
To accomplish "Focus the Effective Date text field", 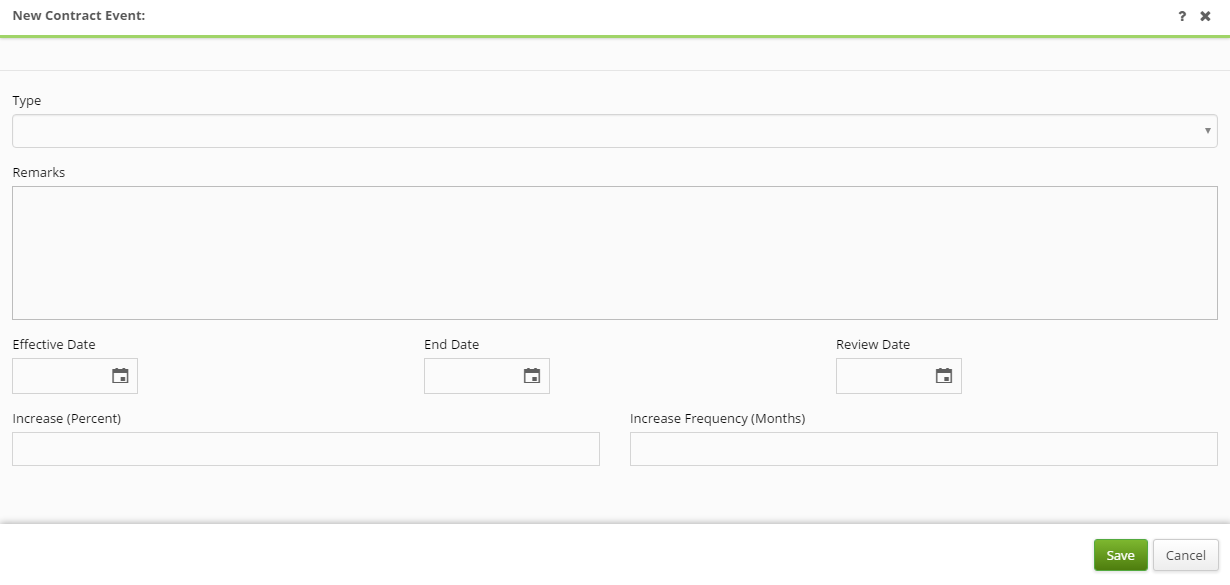I will pyautogui.click(x=60, y=376).
